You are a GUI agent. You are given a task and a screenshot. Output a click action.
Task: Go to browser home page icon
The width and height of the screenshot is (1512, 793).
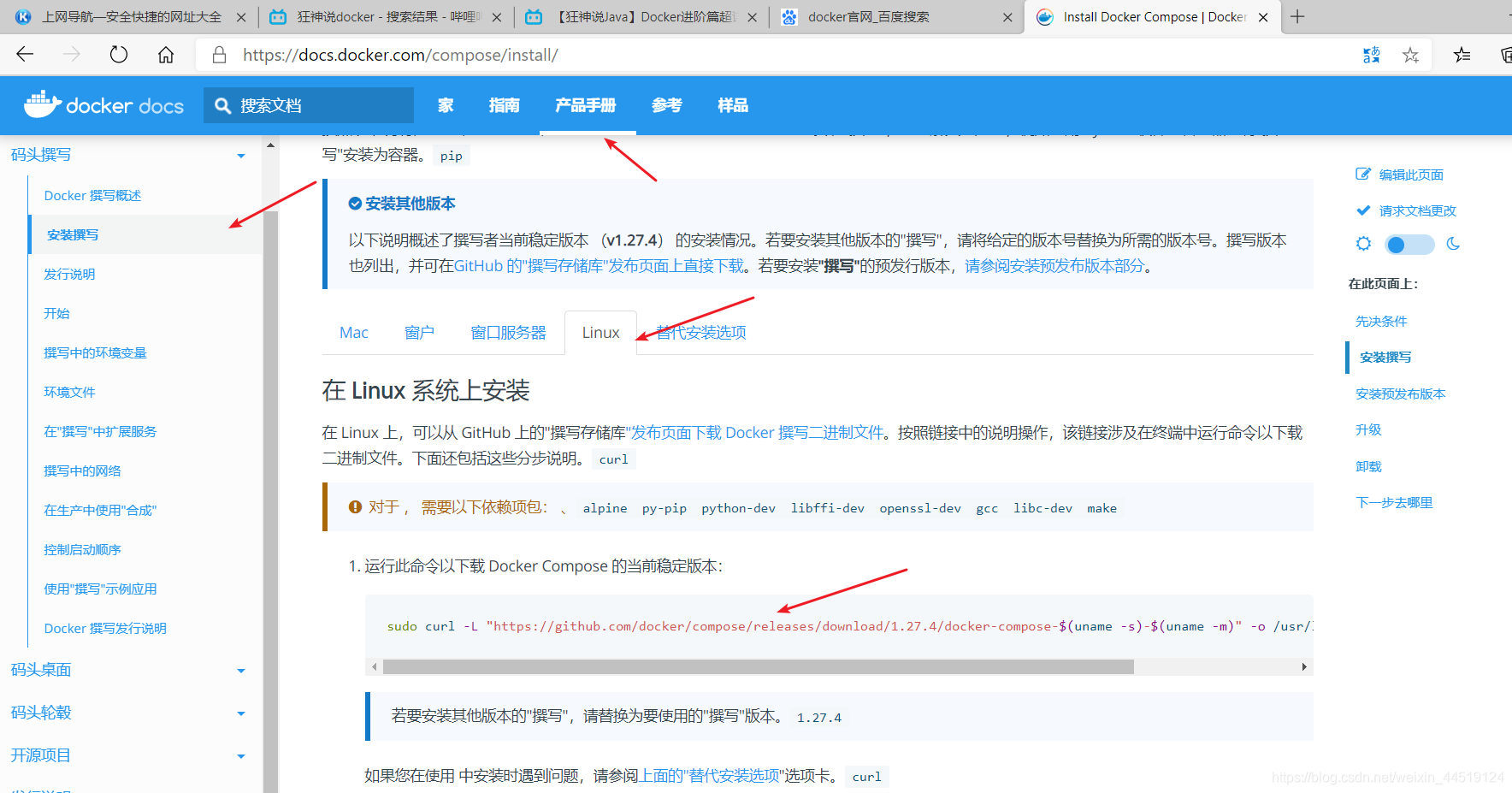click(x=166, y=55)
